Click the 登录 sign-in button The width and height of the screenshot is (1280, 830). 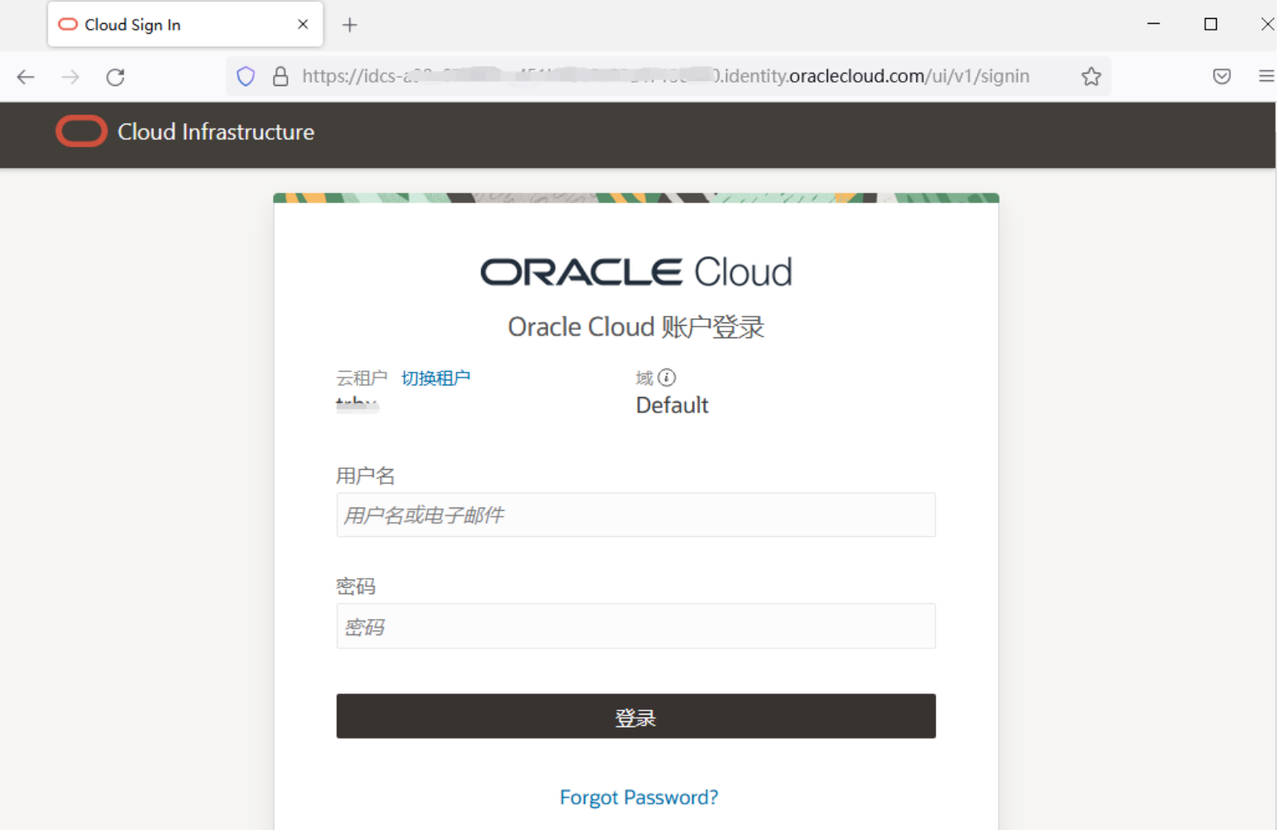[636, 717]
